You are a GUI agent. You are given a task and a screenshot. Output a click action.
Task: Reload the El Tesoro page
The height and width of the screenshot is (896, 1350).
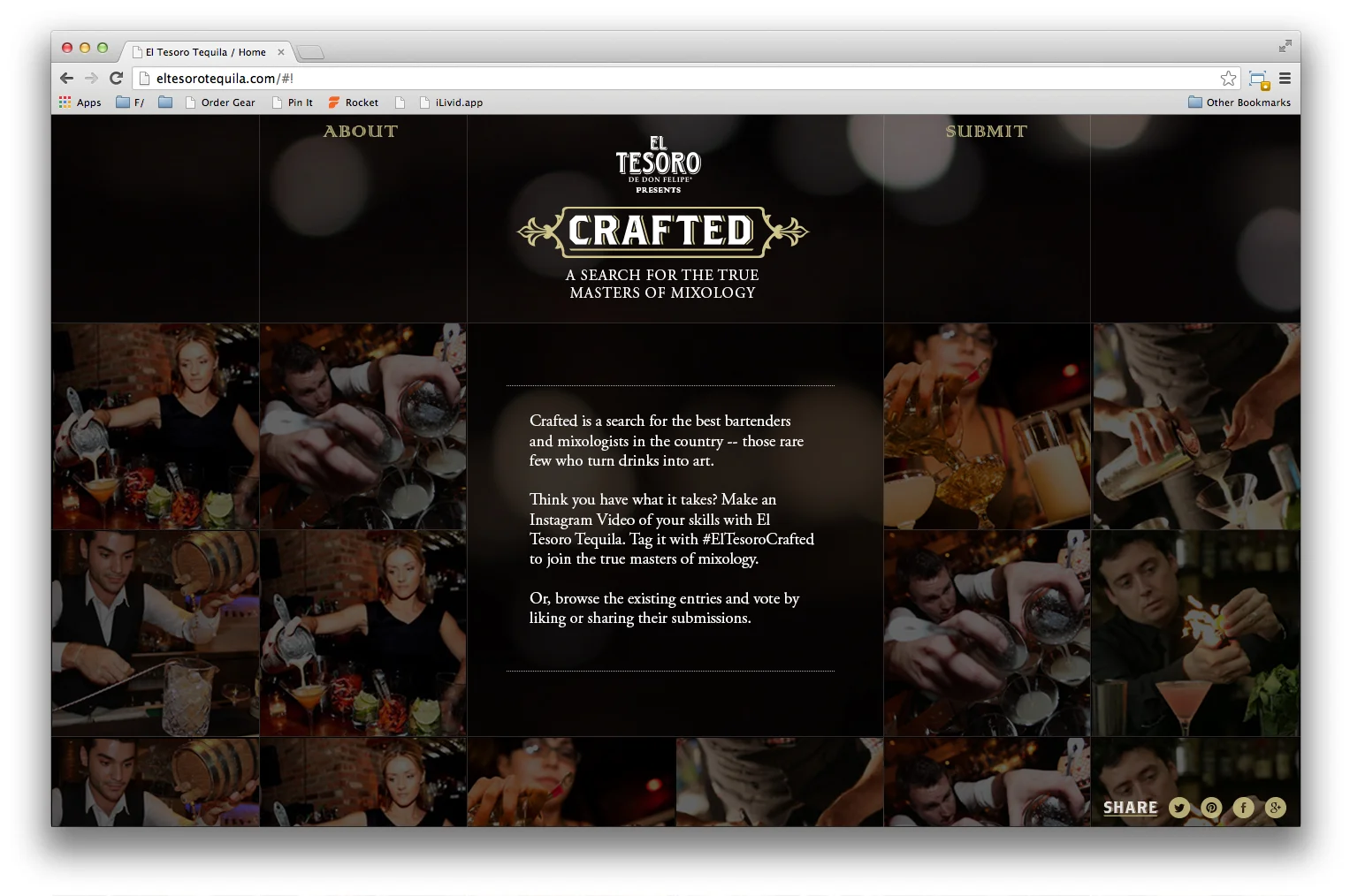[116, 78]
